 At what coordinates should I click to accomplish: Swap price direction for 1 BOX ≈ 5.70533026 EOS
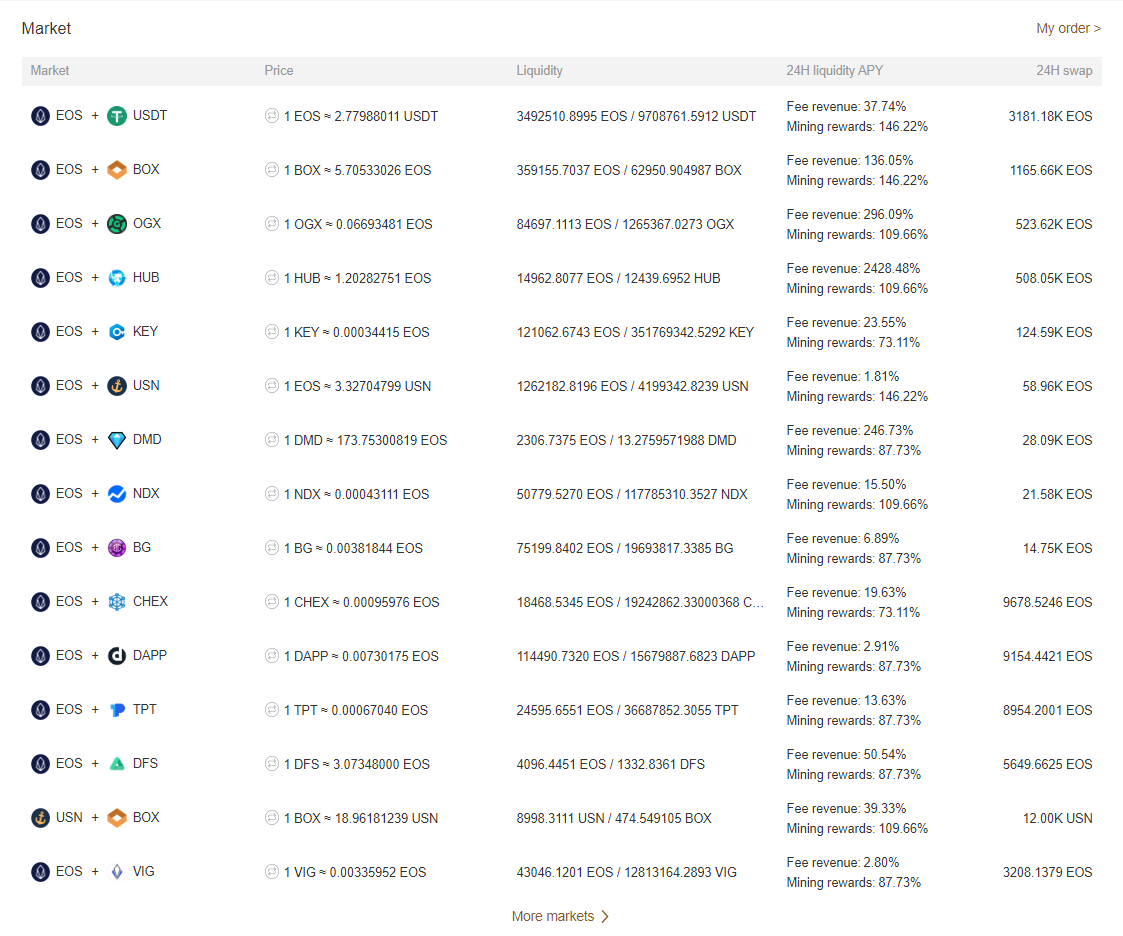[x=271, y=170]
